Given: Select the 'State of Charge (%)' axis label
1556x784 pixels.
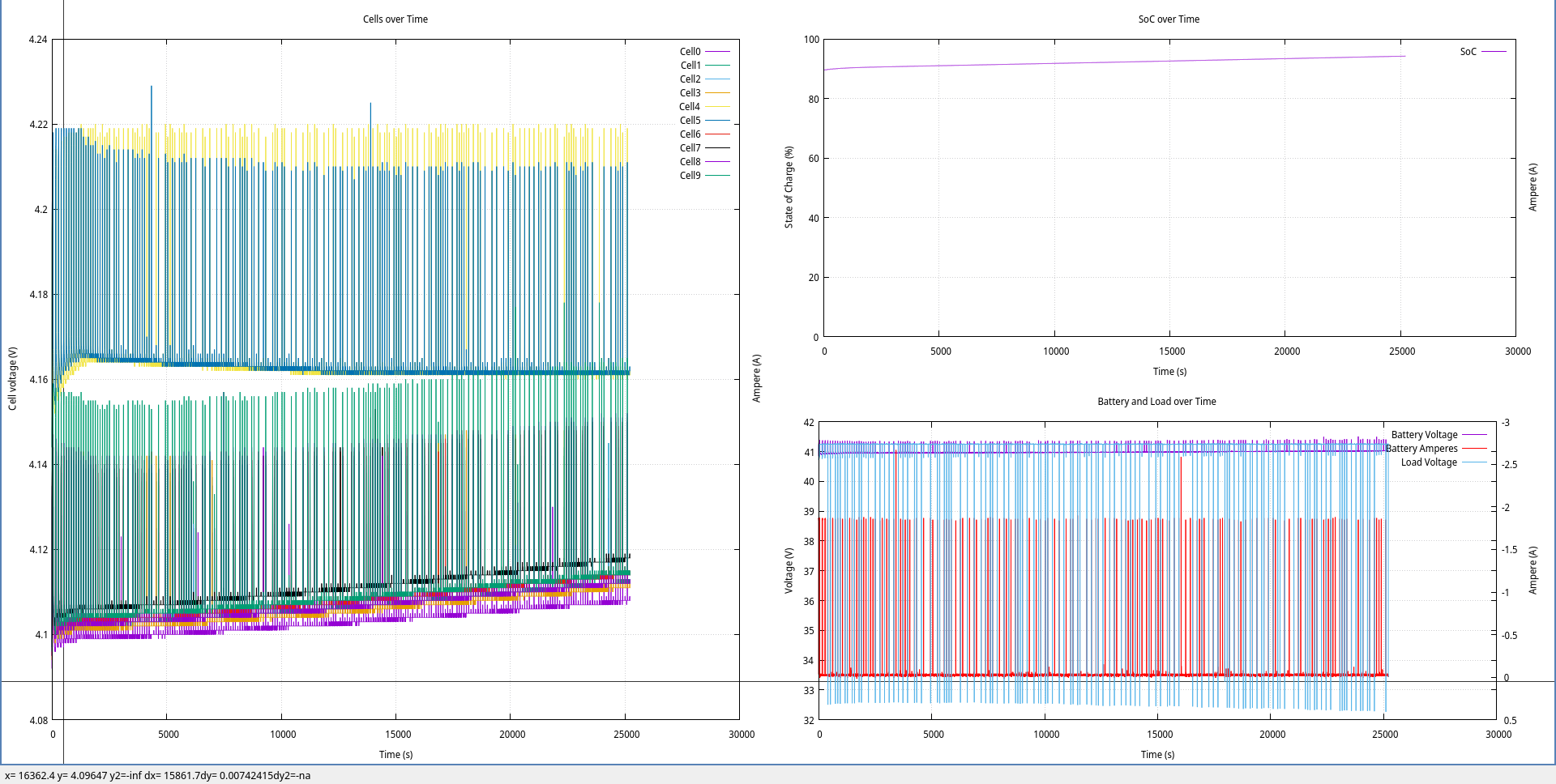Looking at the screenshot, I should 789,187.
